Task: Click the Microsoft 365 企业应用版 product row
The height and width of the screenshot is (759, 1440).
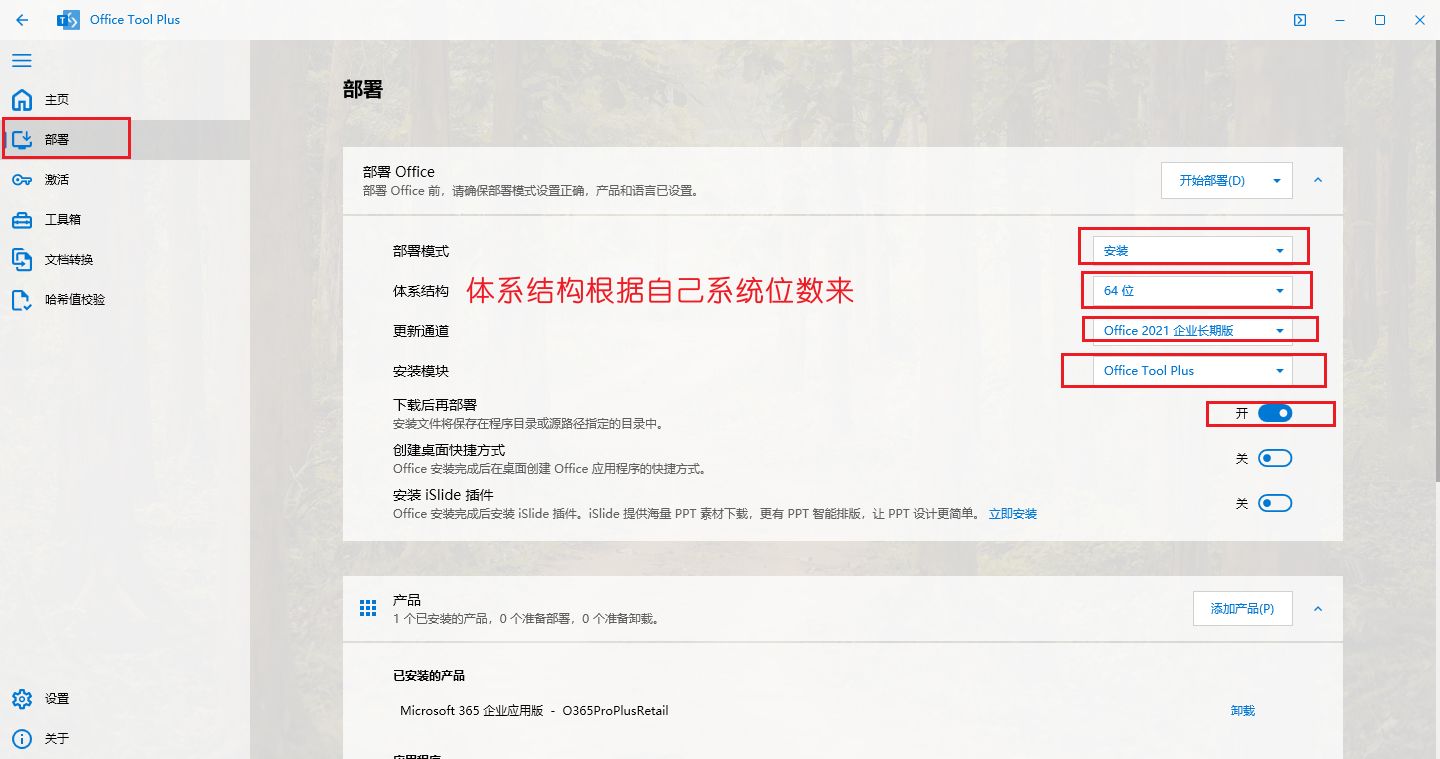Action: (842, 711)
